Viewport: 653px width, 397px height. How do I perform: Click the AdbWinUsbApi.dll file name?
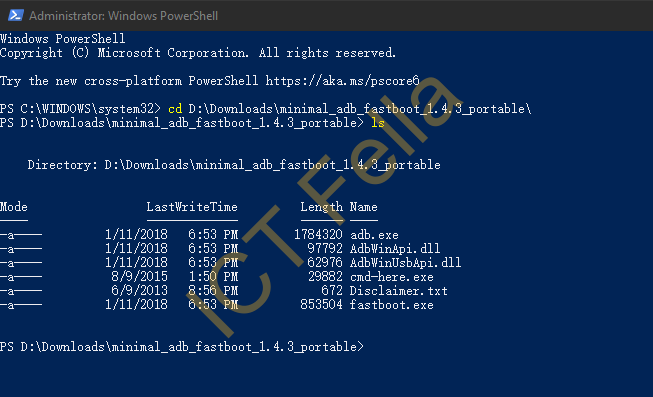click(x=405, y=263)
